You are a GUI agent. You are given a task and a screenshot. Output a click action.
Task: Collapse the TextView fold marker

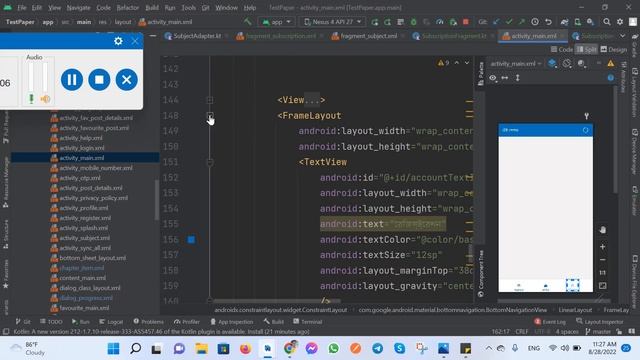pyautogui.click(x=210, y=162)
